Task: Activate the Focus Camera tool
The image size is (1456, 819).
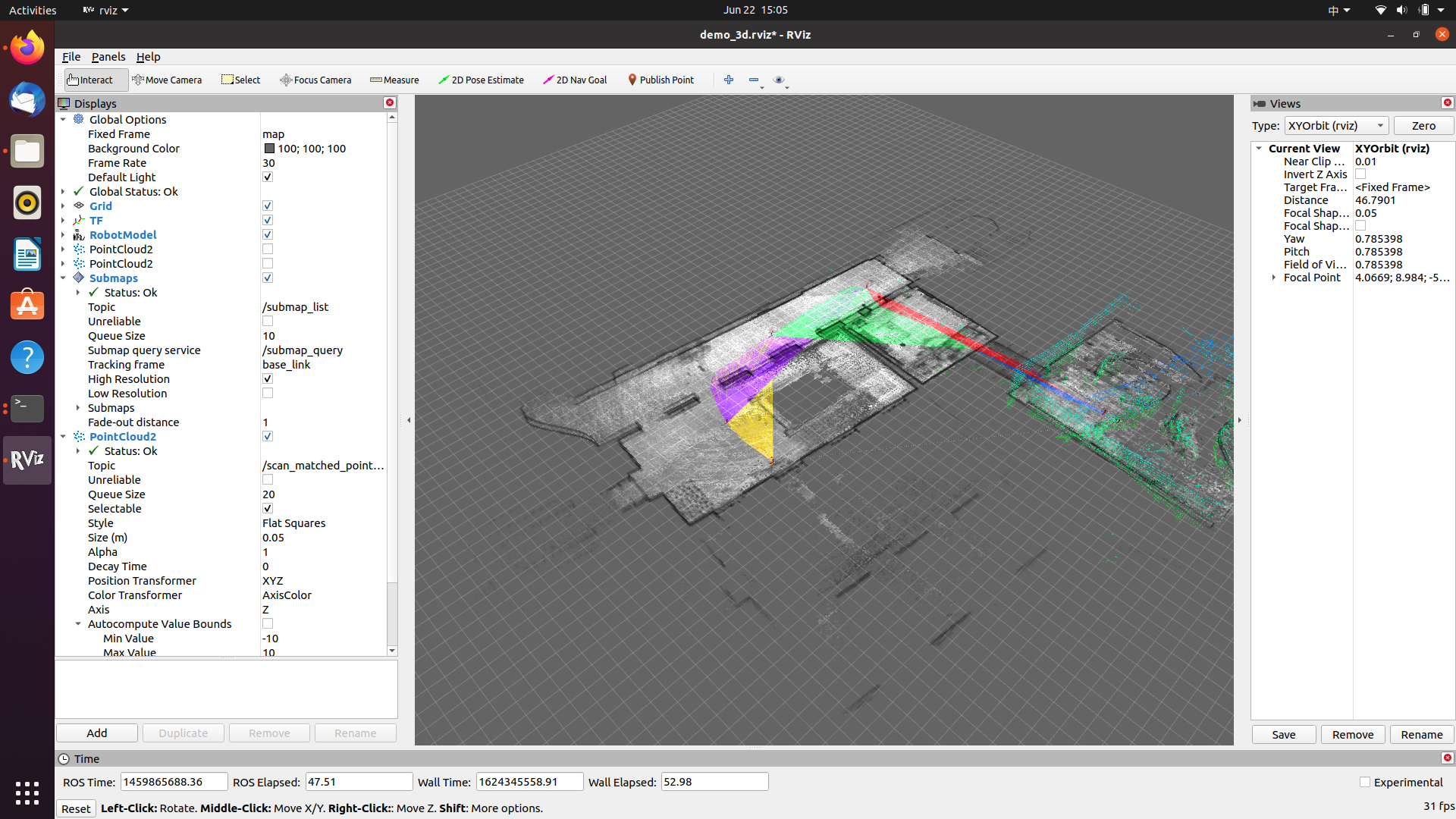Action: (315, 80)
